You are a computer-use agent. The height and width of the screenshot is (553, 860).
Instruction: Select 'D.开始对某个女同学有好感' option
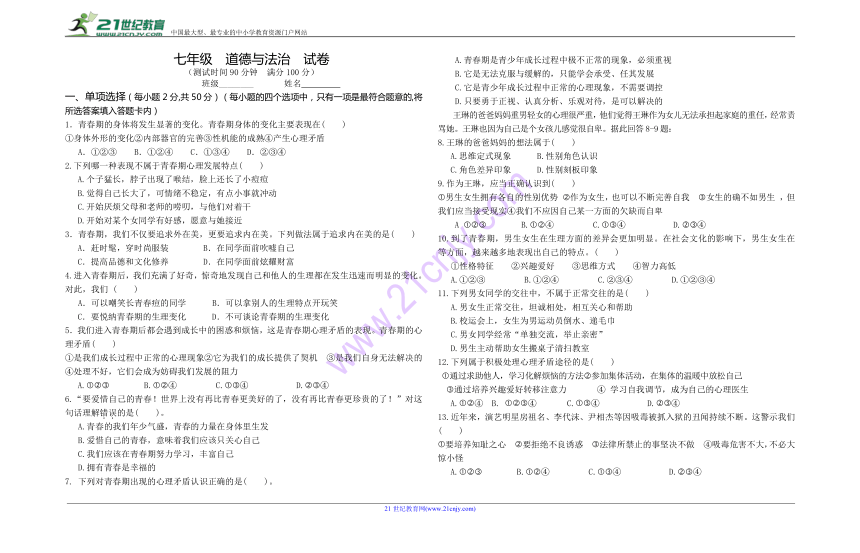pyautogui.click(x=160, y=221)
